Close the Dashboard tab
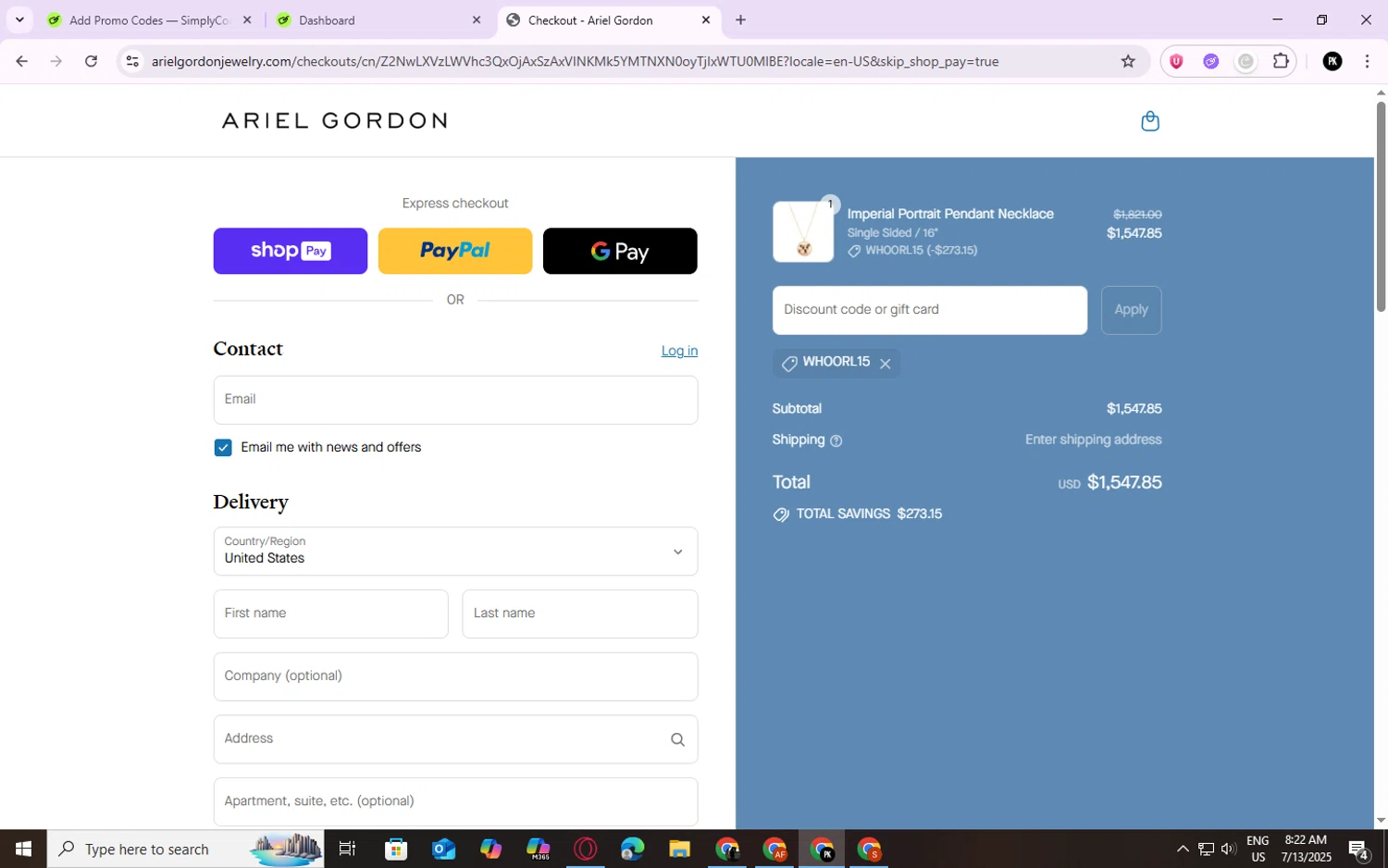The width and height of the screenshot is (1388, 868). (477, 19)
